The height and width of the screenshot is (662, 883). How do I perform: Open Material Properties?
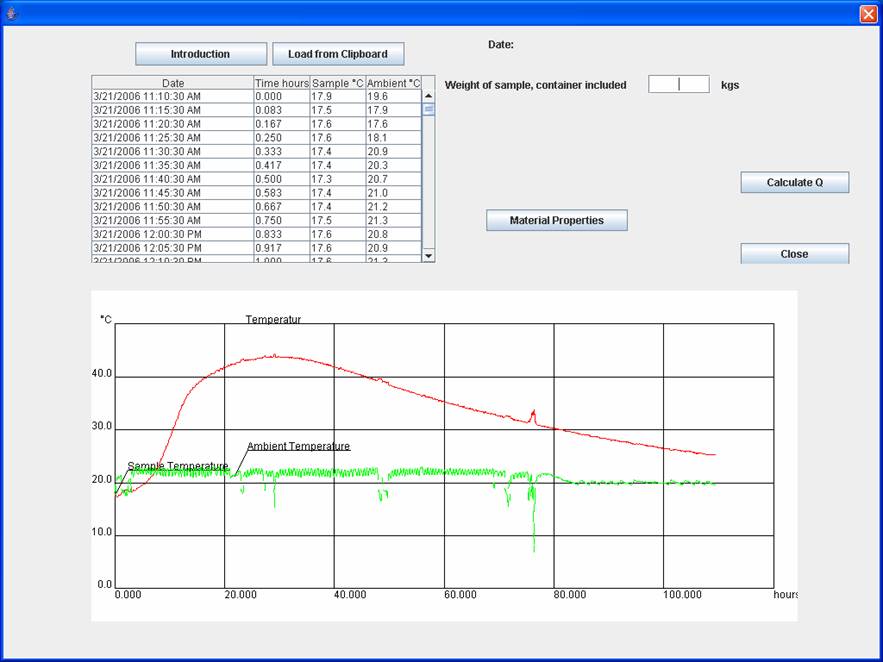[x=557, y=220]
